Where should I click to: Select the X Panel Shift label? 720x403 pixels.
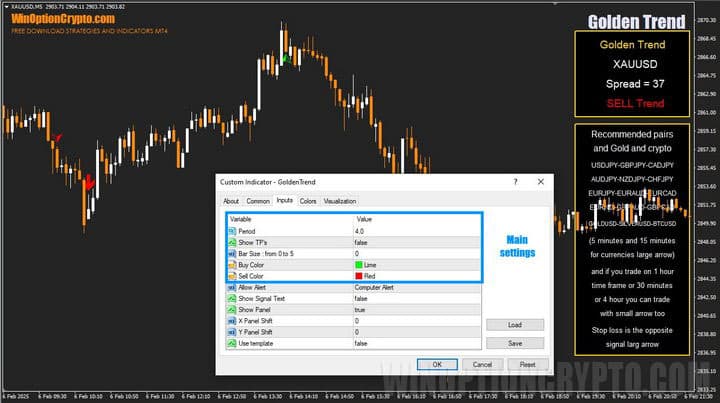[x=255, y=321]
